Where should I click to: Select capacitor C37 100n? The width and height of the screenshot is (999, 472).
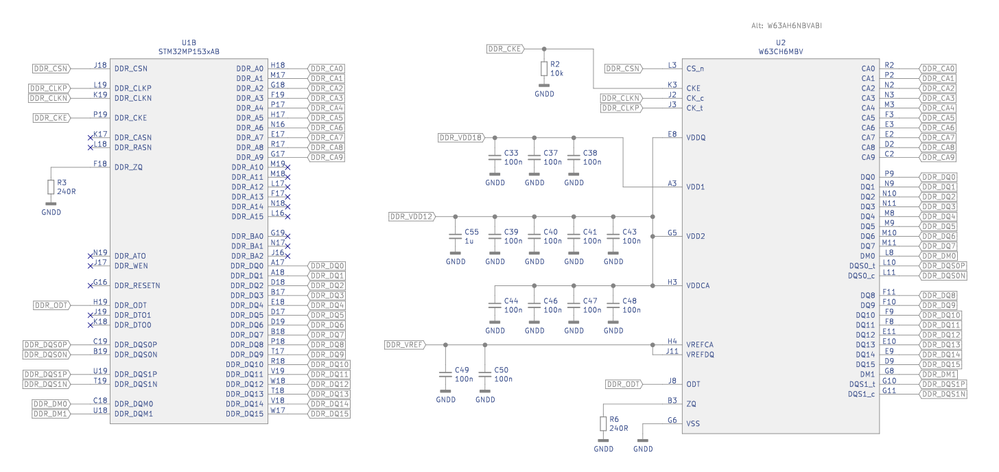coord(535,157)
